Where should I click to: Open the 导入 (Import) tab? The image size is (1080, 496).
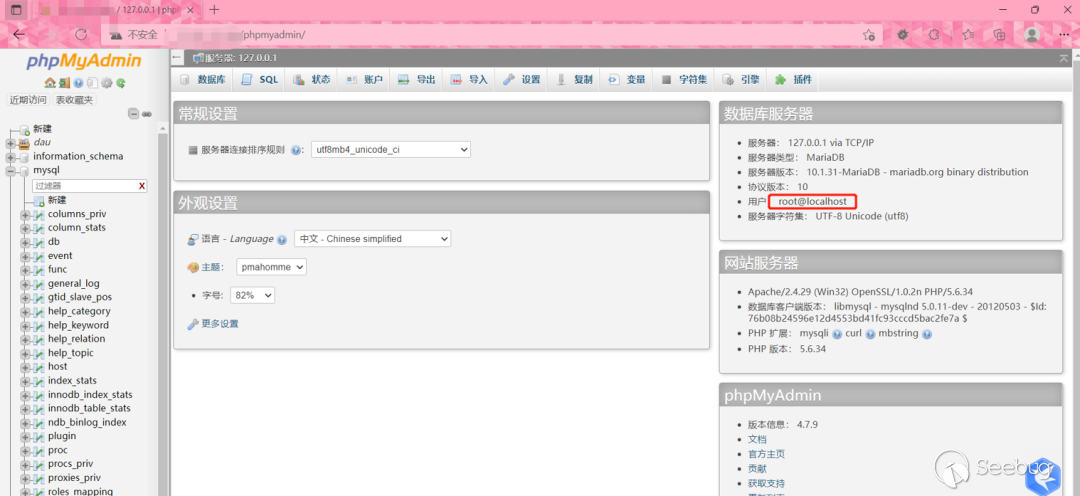tap(469, 80)
